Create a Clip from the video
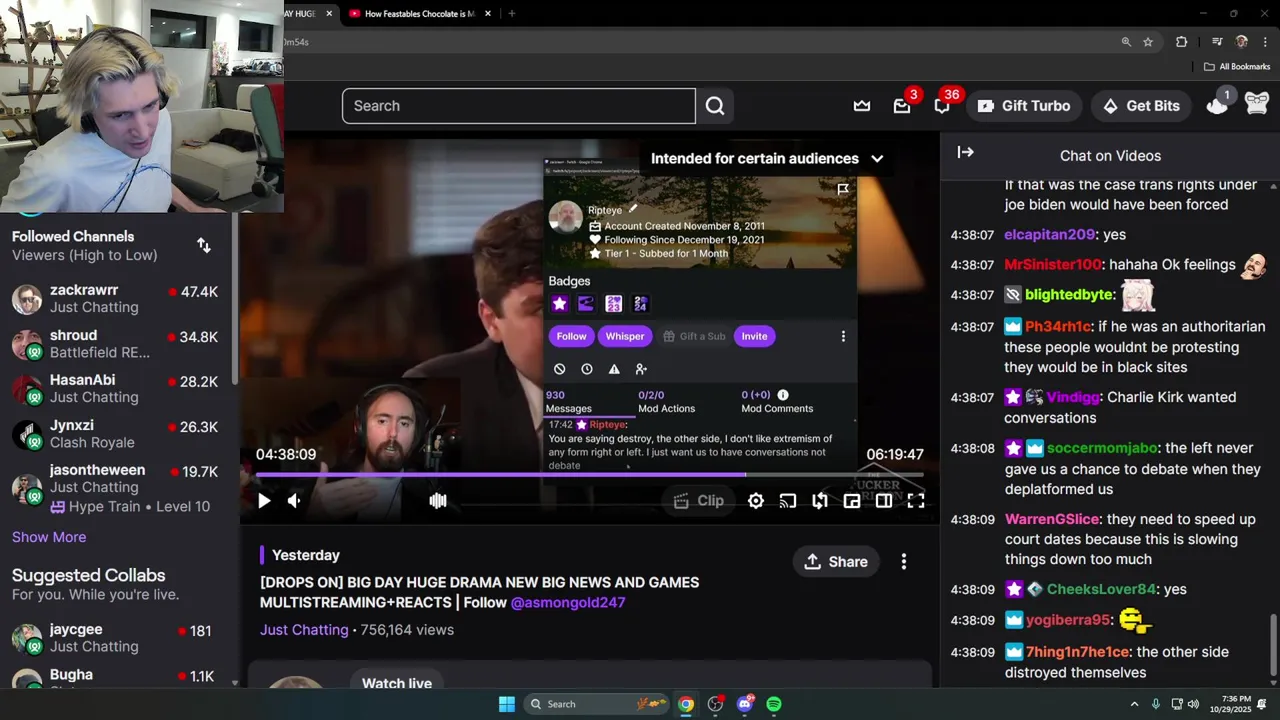 [699, 501]
